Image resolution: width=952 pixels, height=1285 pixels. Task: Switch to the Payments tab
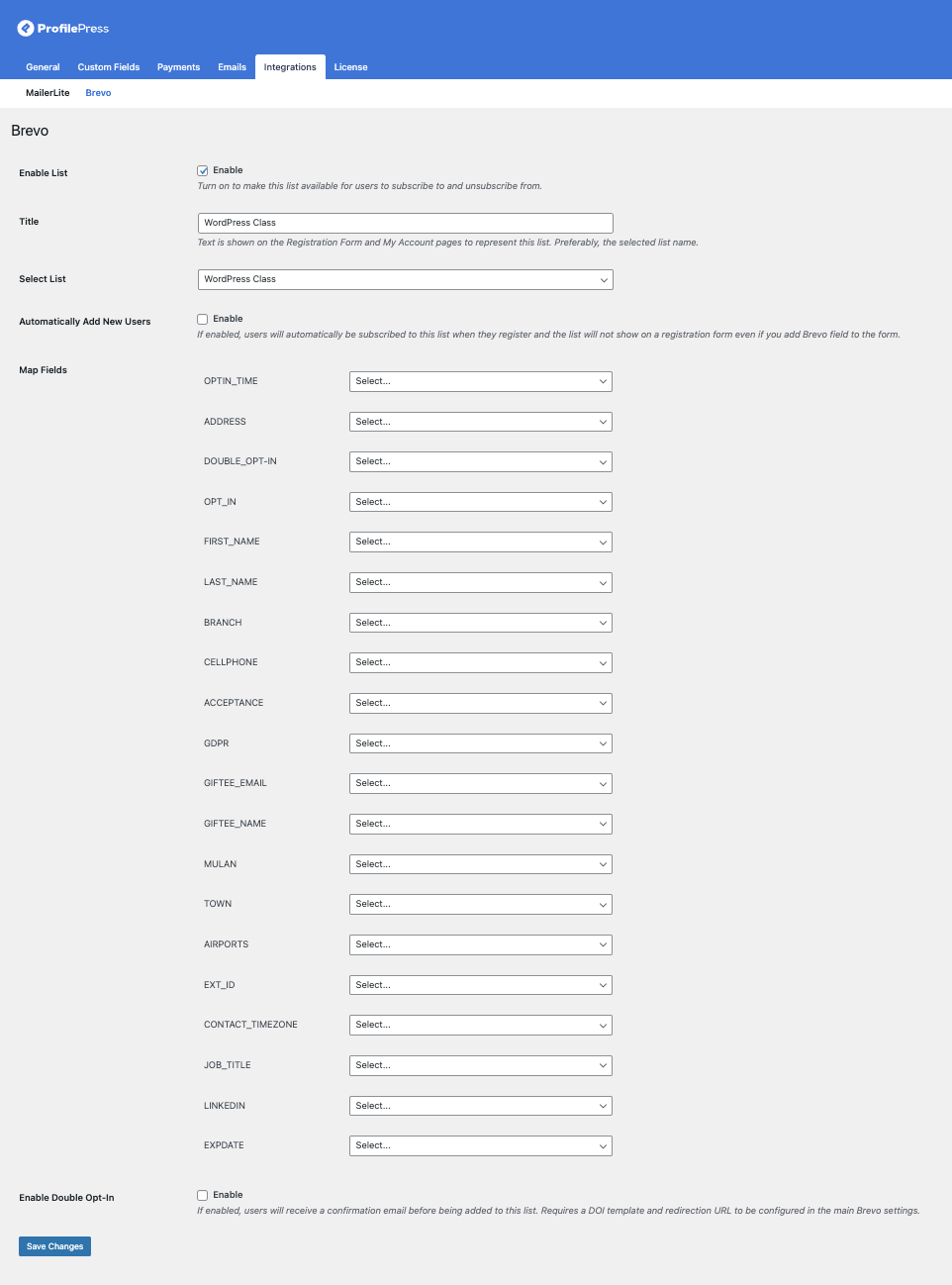[178, 66]
